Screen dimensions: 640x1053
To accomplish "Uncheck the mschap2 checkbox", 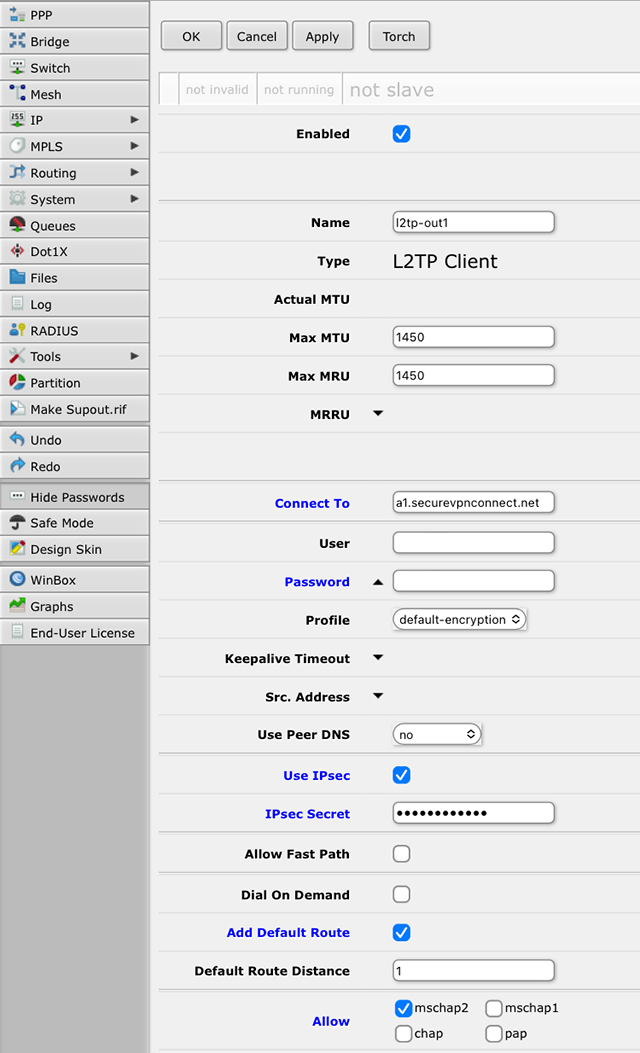I will pyautogui.click(x=404, y=1008).
